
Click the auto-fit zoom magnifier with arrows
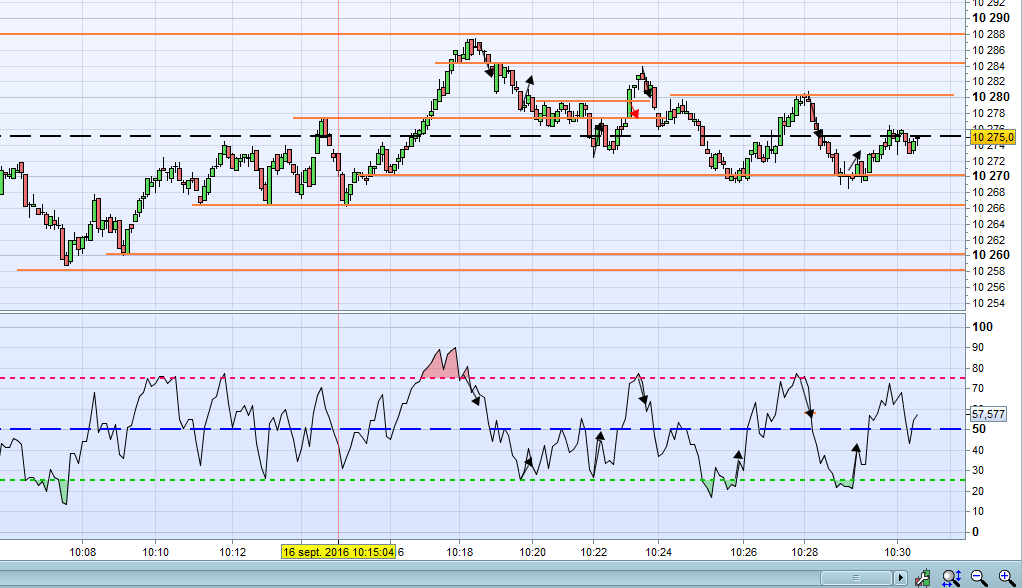point(951,577)
